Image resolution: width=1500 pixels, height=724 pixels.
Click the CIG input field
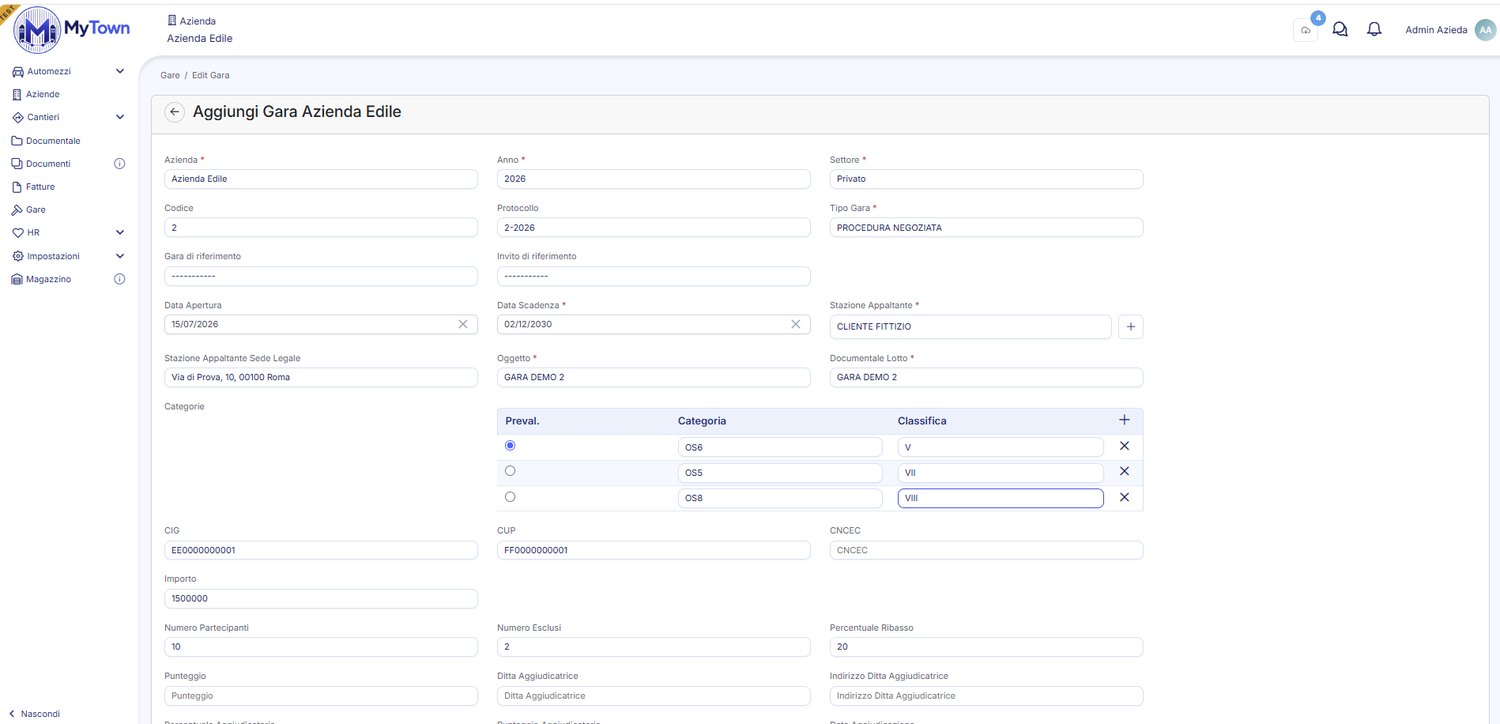point(321,550)
